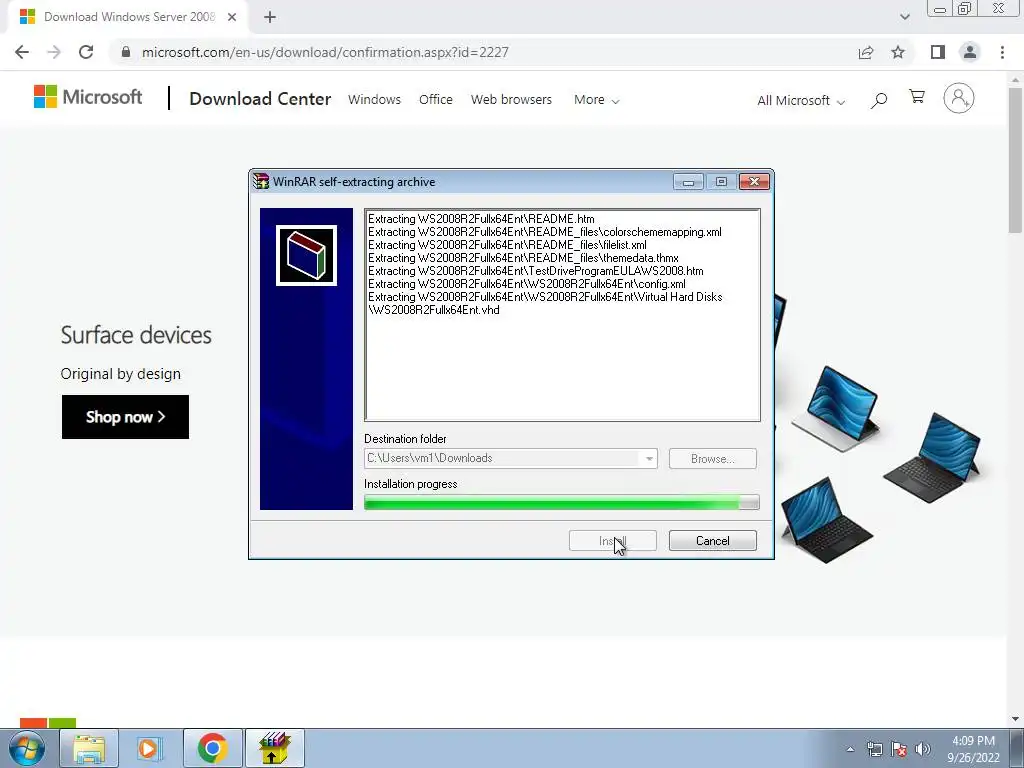This screenshot has width=1024, height=768.
Task: Click the 'TestDriveProgramEULAWS2008.htm' line
Action: [x=536, y=271]
